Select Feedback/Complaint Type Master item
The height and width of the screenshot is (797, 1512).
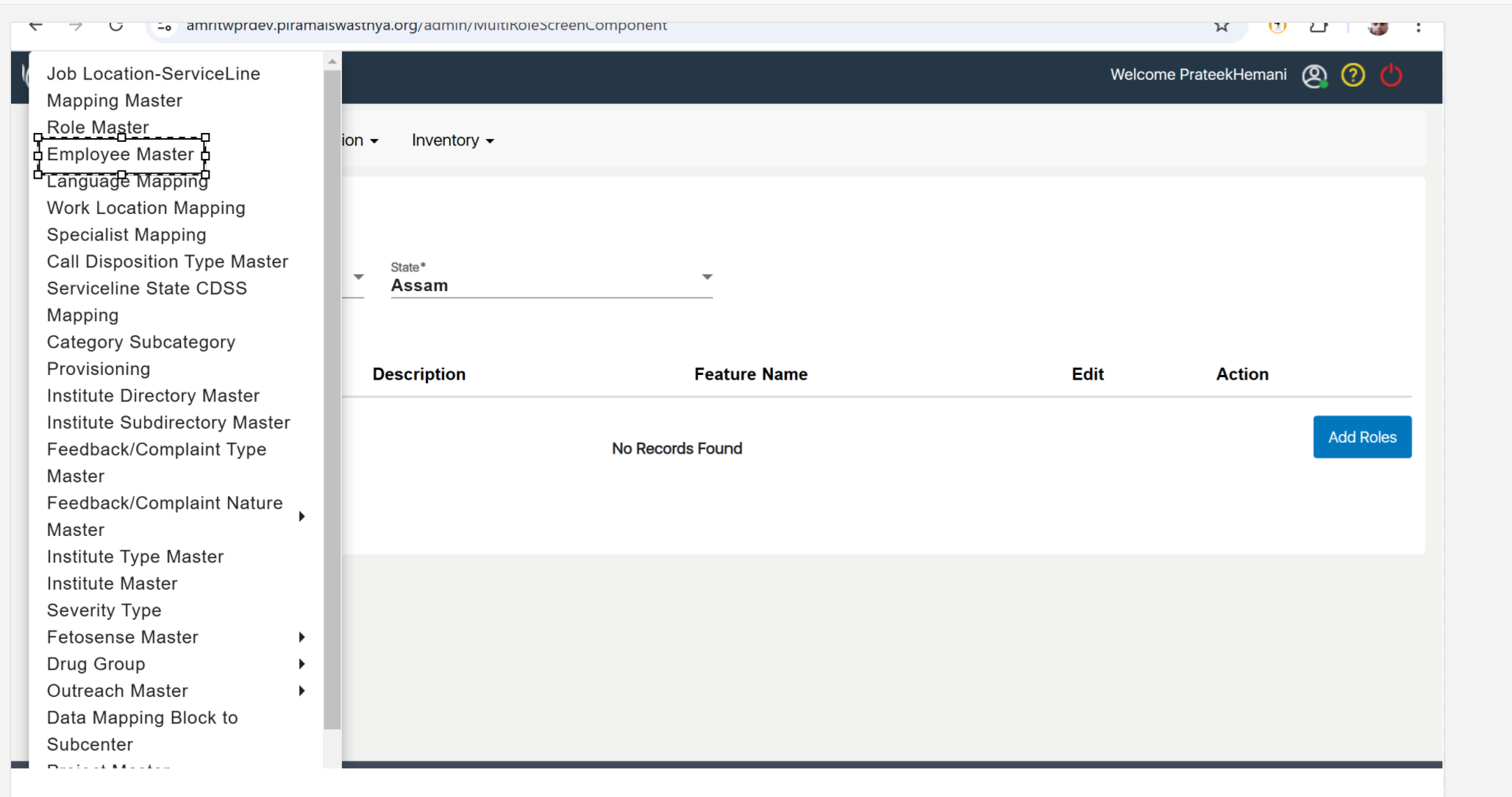(x=157, y=462)
